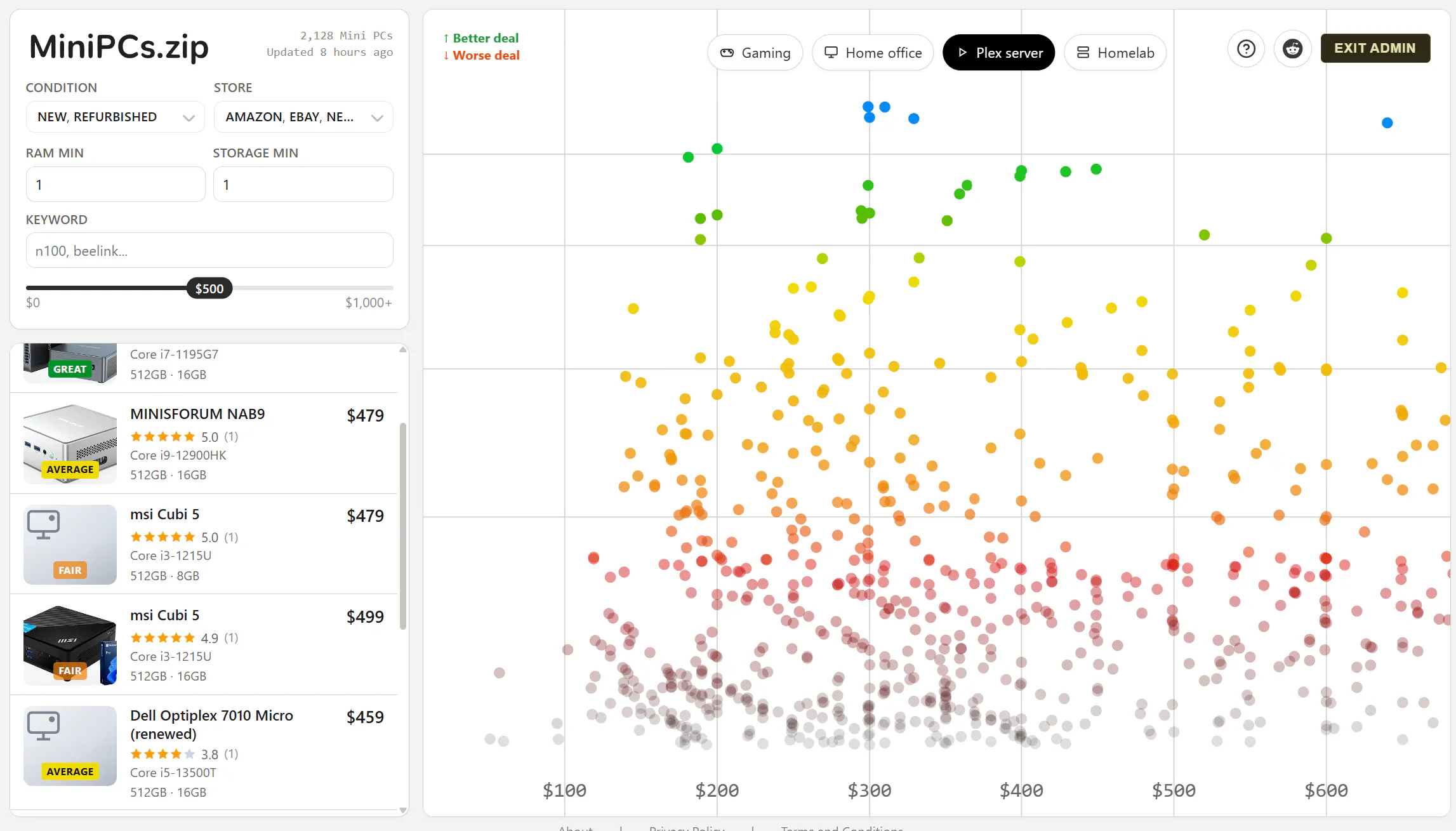This screenshot has width=1456, height=831.
Task: Select the Home office preset
Action: (873, 53)
